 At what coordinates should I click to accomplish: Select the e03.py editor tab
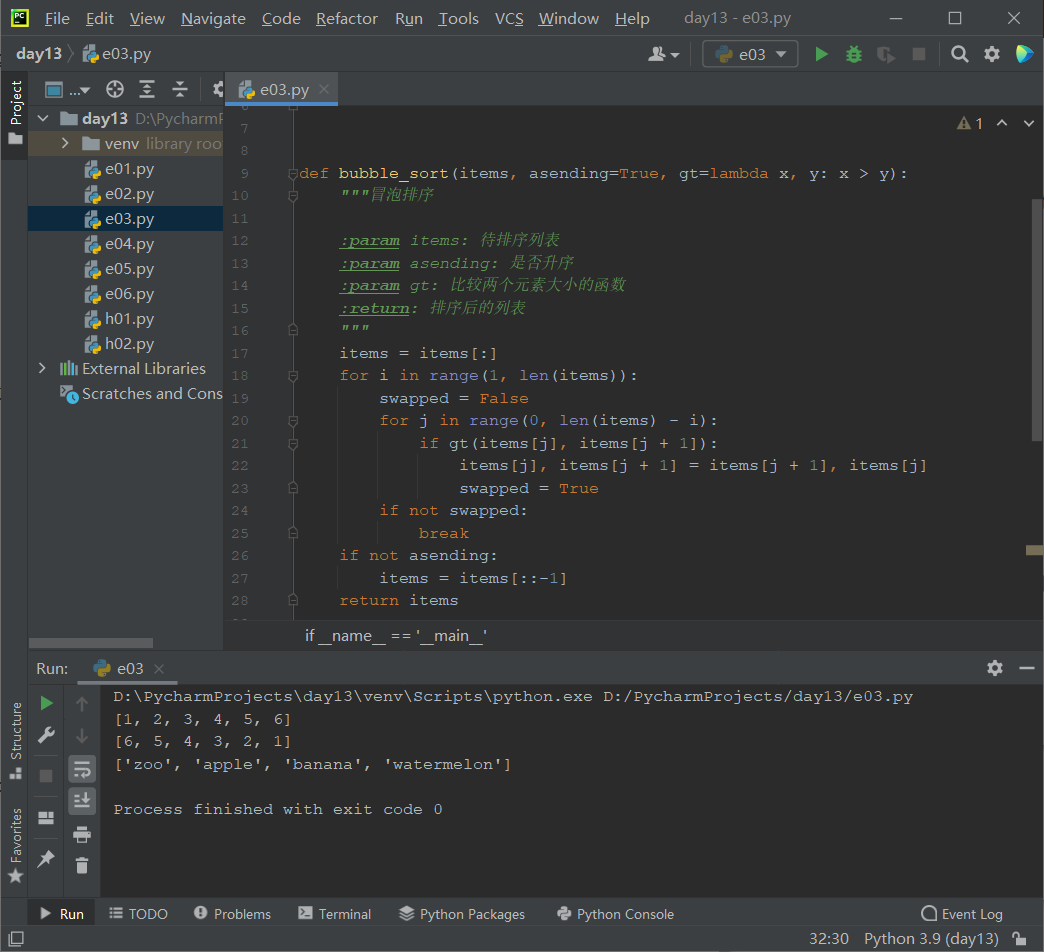281,89
